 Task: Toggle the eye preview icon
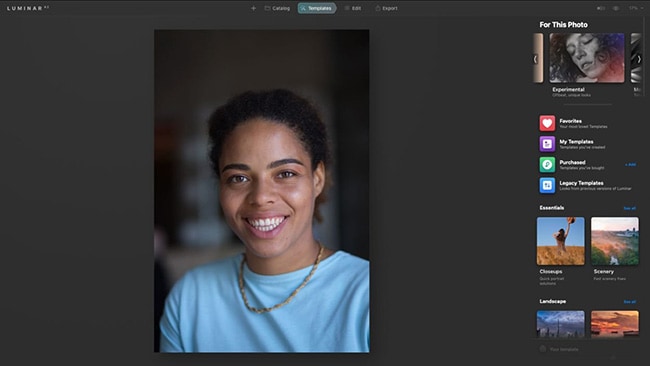(x=616, y=8)
